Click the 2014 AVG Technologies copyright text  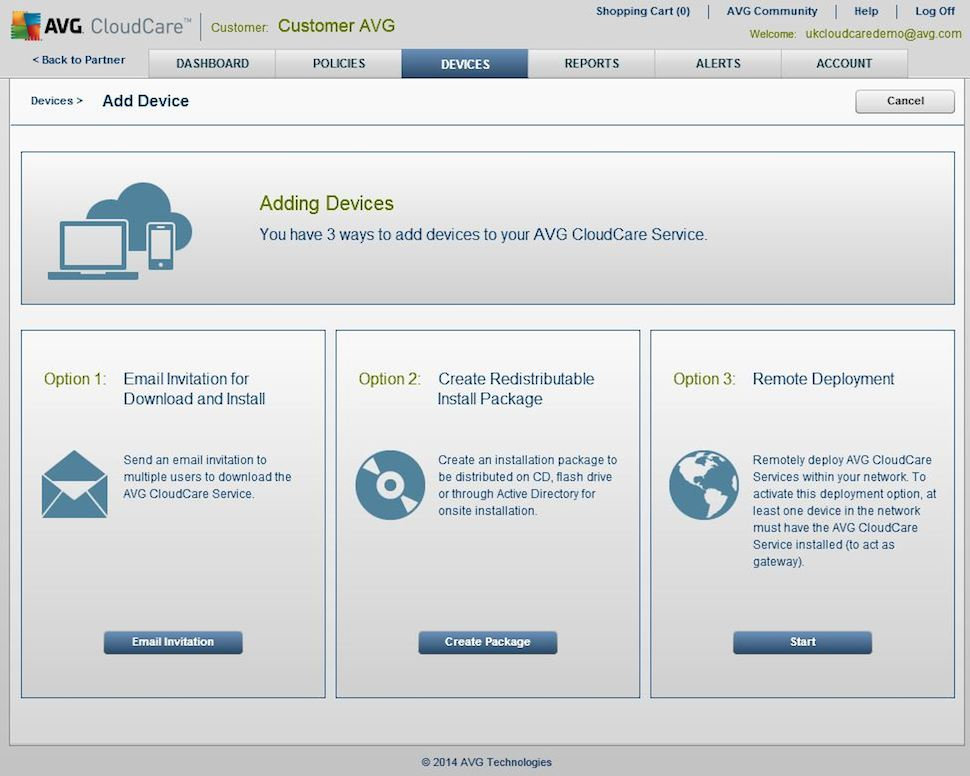pyautogui.click(x=487, y=762)
